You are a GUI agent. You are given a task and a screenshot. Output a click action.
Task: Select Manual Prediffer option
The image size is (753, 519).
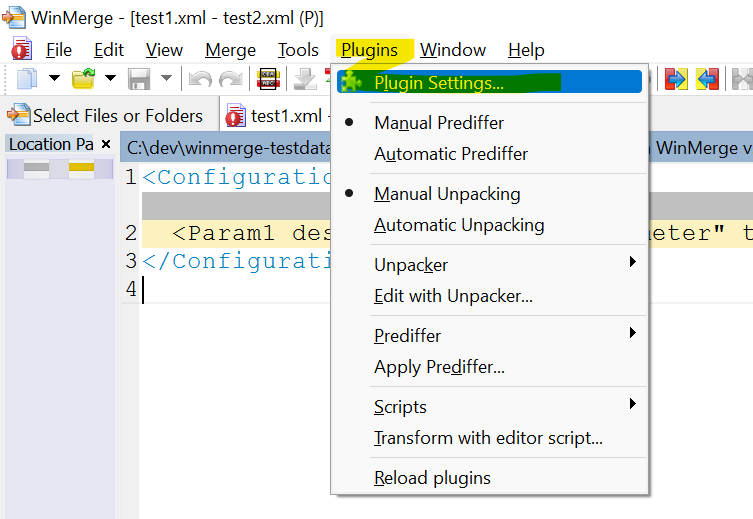point(489,123)
